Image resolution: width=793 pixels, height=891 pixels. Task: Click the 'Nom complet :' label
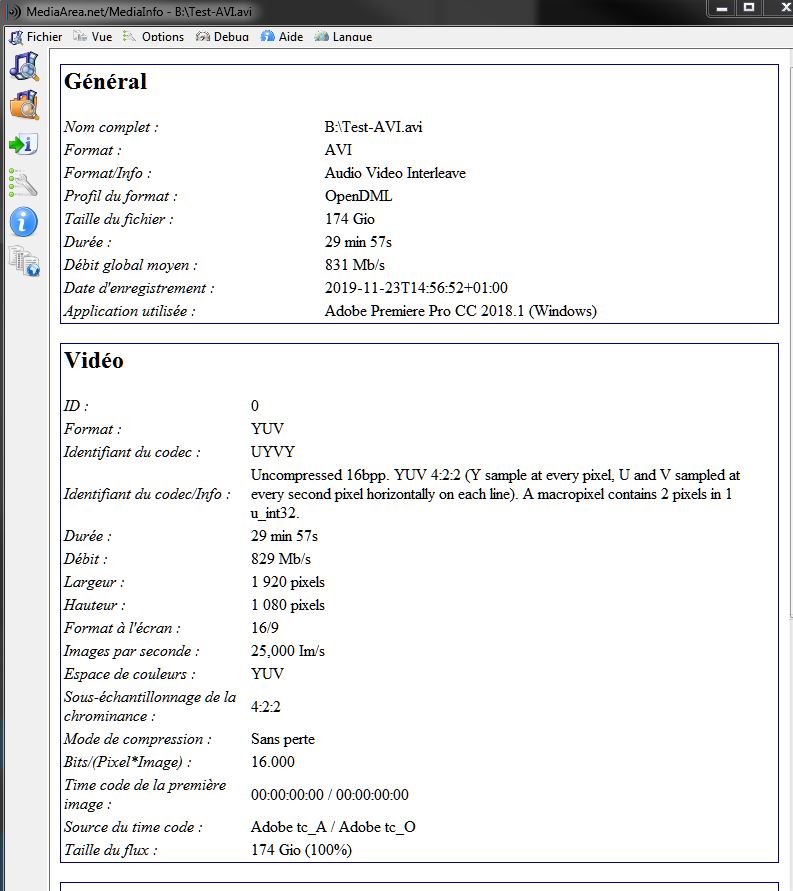pyautogui.click(x=111, y=127)
